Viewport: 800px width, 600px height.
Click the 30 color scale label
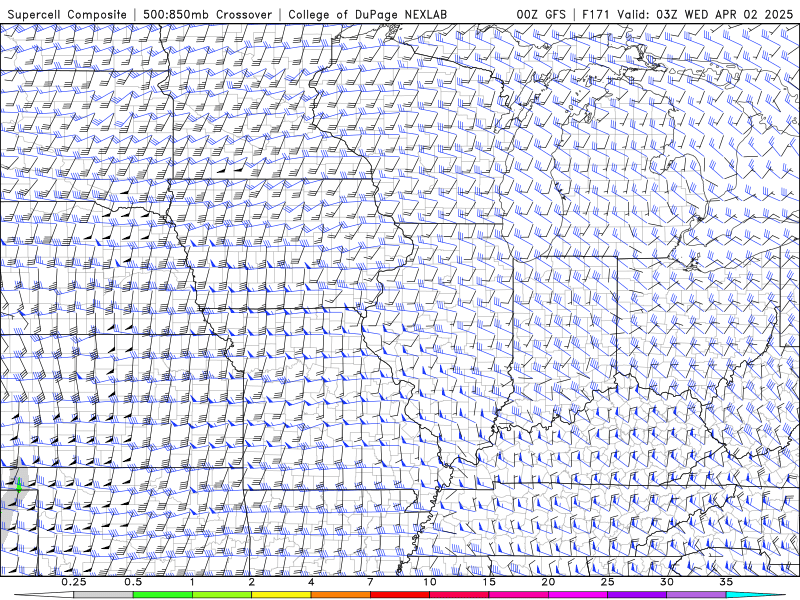(x=666, y=582)
